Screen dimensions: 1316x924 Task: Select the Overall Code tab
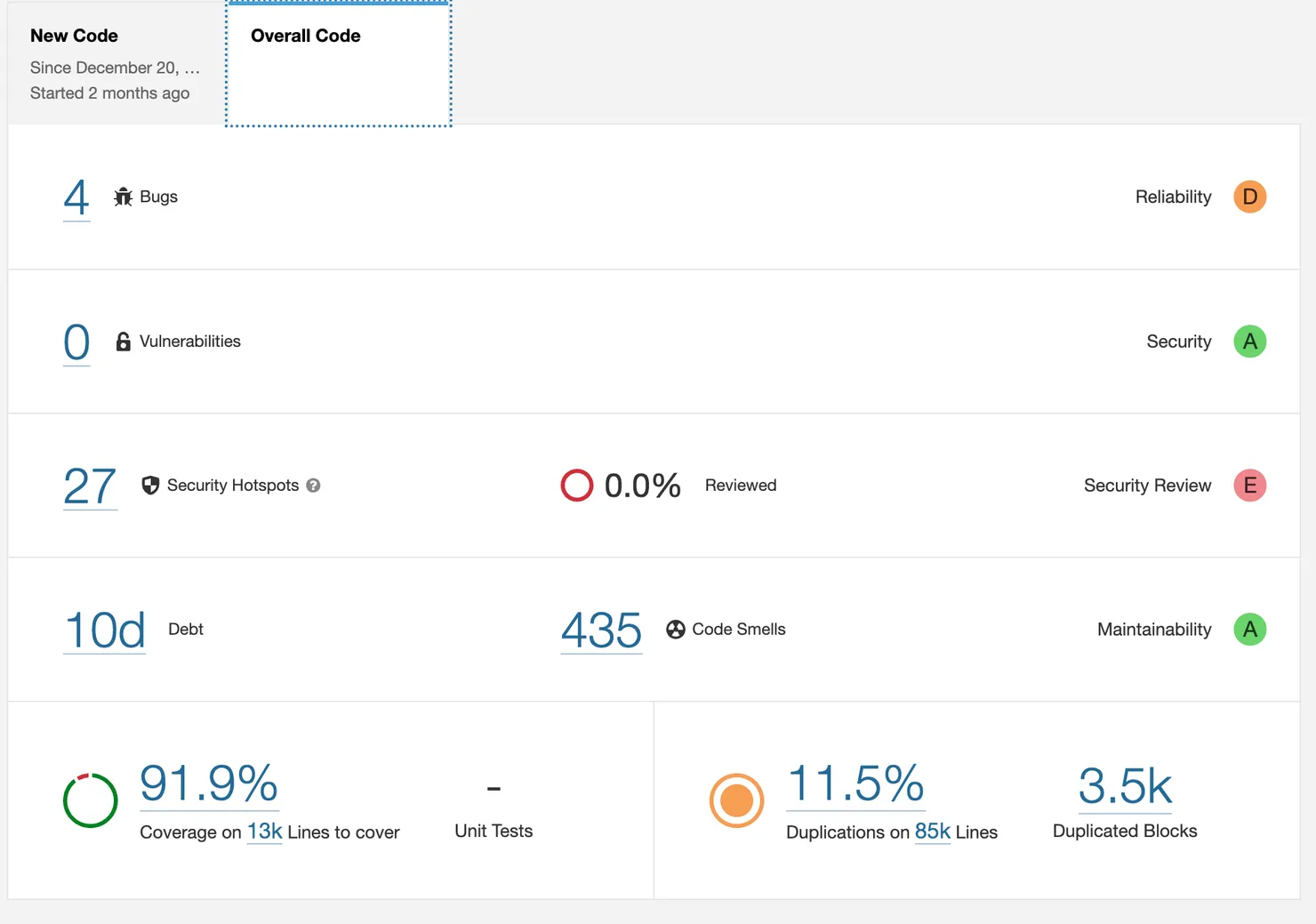339,63
